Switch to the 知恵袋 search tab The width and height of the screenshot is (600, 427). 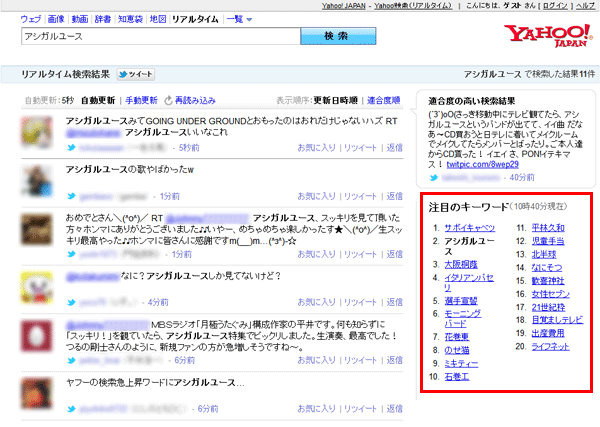click(130, 19)
